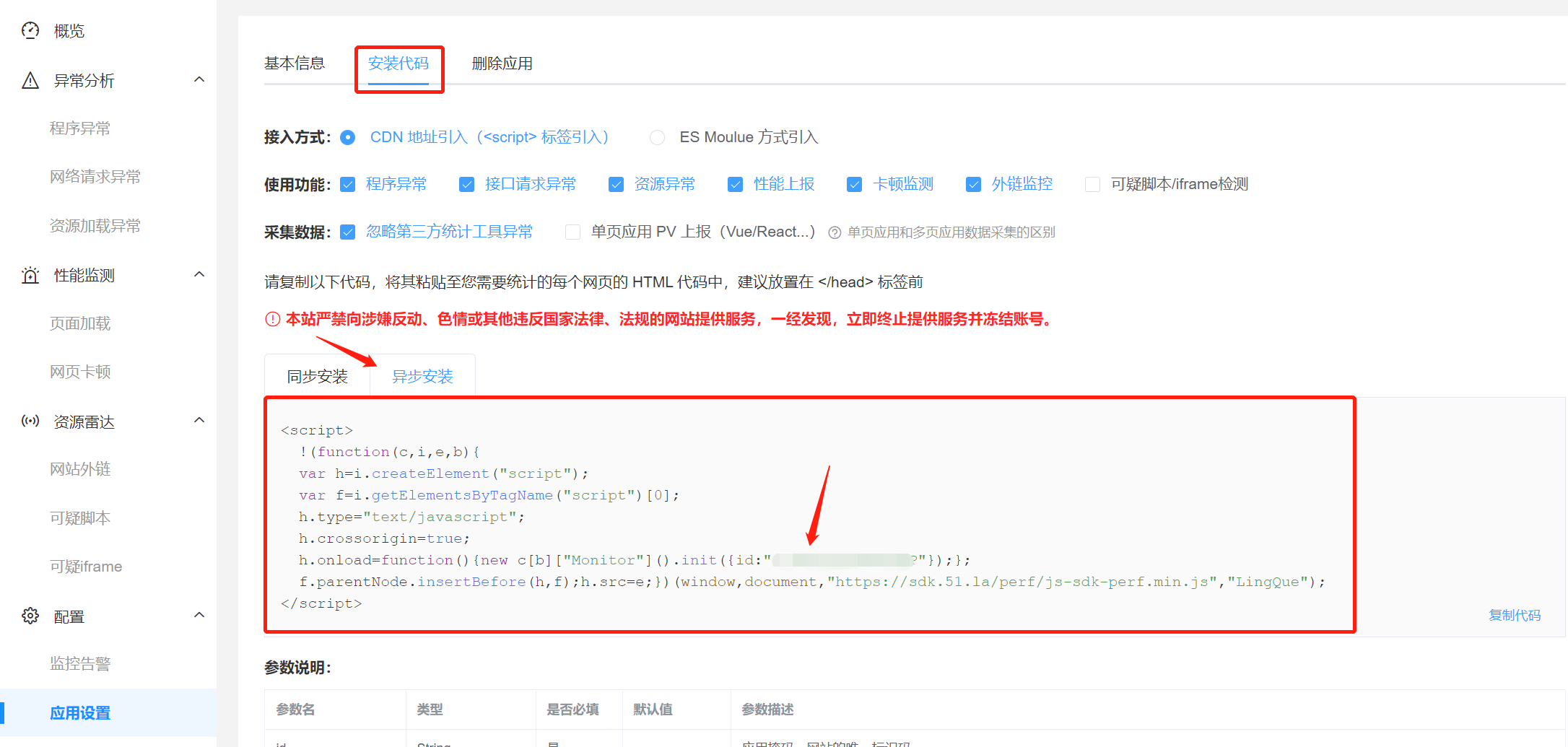This screenshot has width=1568, height=747.
Task: Switch to 异步安装 tab
Action: pos(422,376)
